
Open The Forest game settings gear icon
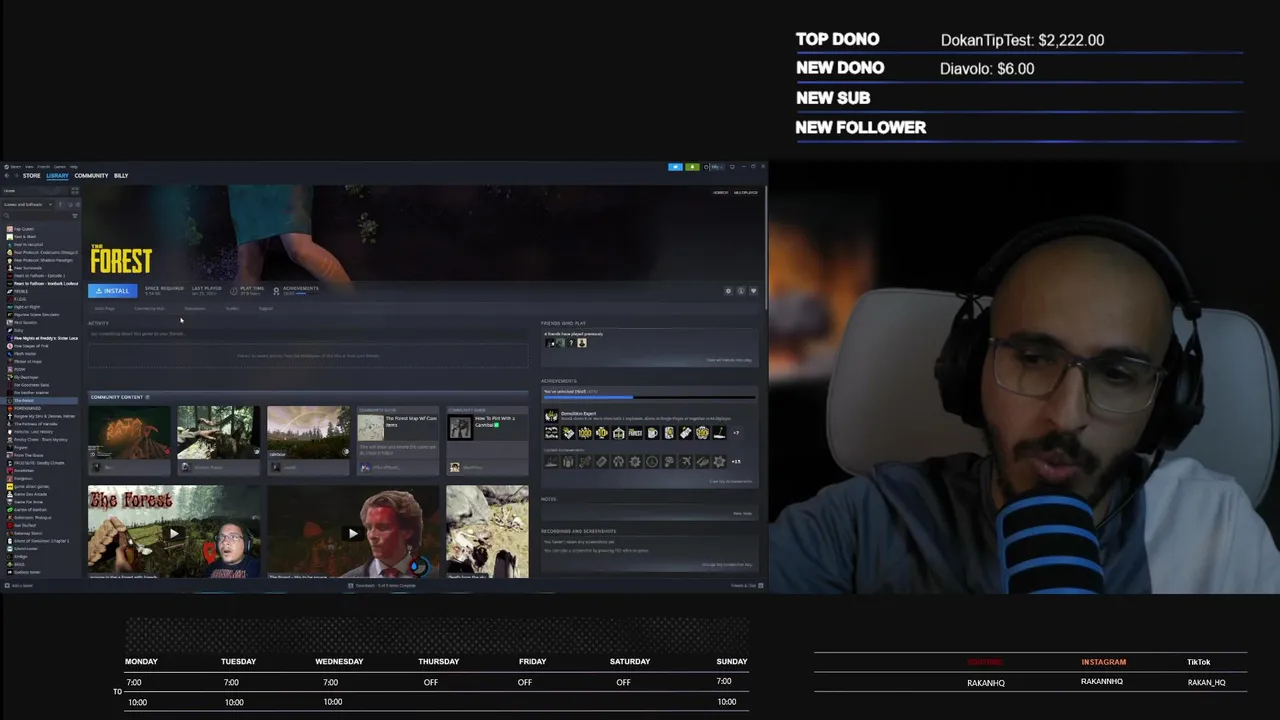(x=728, y=291)
